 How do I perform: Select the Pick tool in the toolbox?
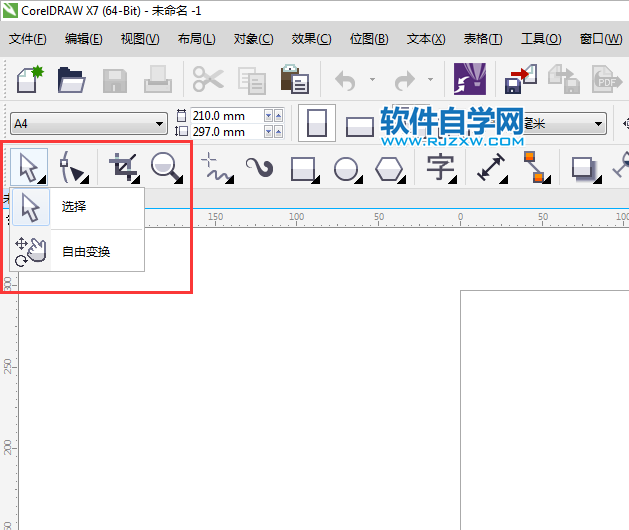tap(29, 167)
